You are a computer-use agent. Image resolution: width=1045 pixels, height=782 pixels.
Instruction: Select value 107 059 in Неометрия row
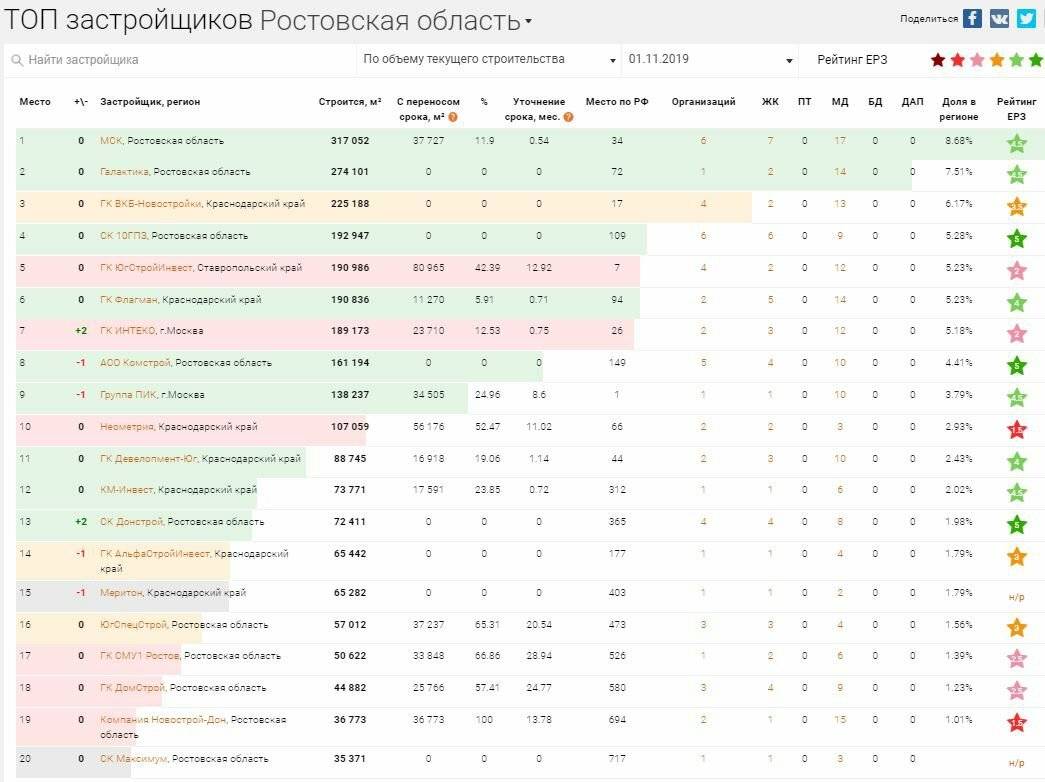[x=350, y=427]
